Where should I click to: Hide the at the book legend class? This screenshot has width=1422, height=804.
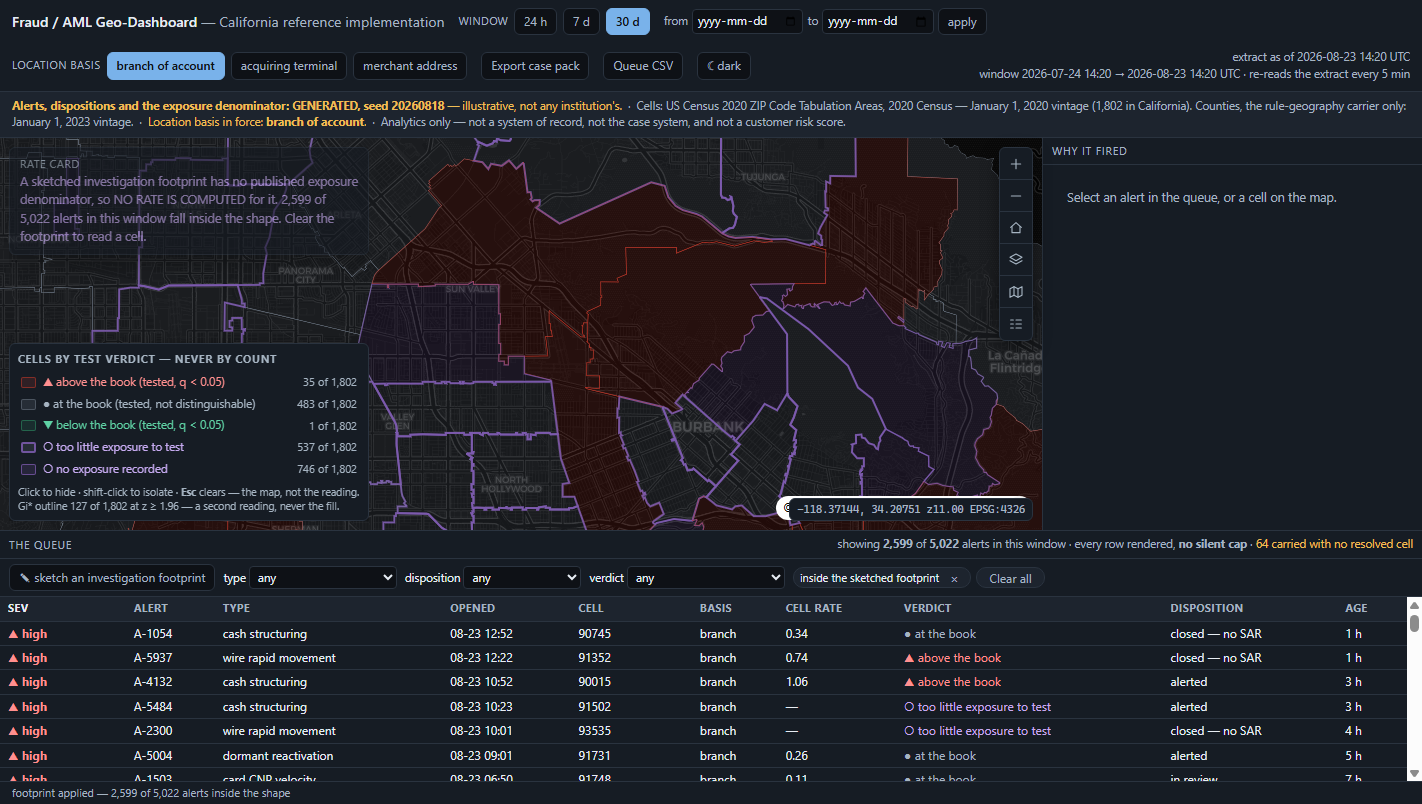[188, 404]
